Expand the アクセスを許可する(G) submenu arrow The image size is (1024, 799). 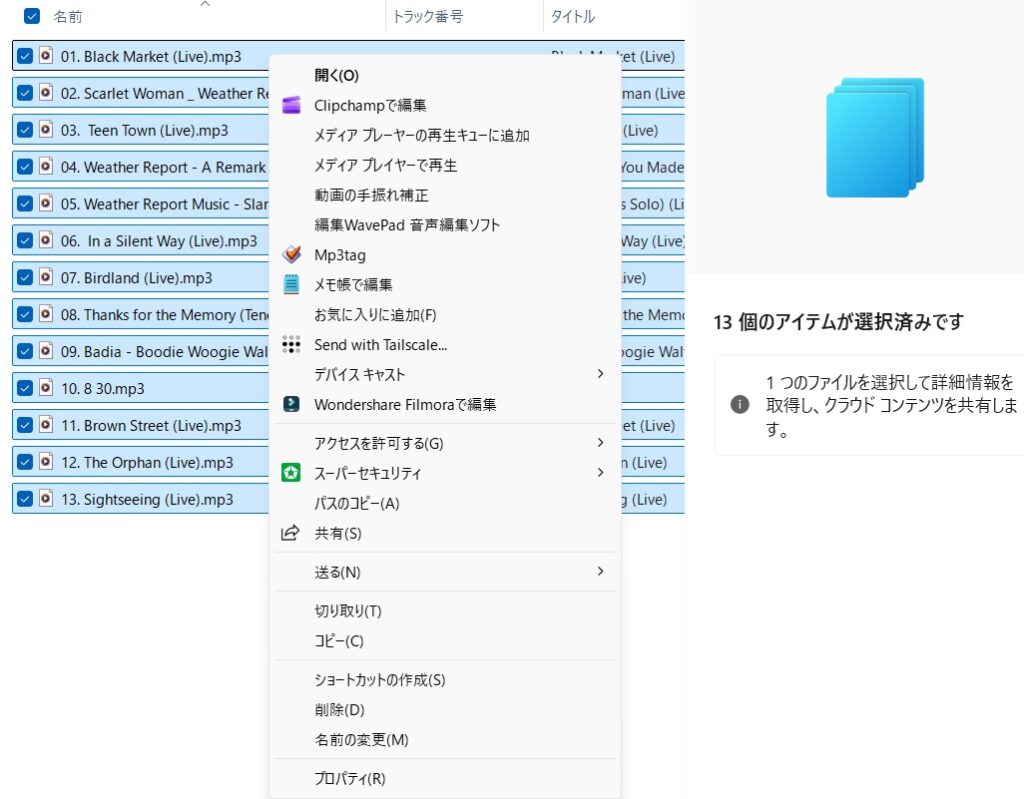pos(600,442)
